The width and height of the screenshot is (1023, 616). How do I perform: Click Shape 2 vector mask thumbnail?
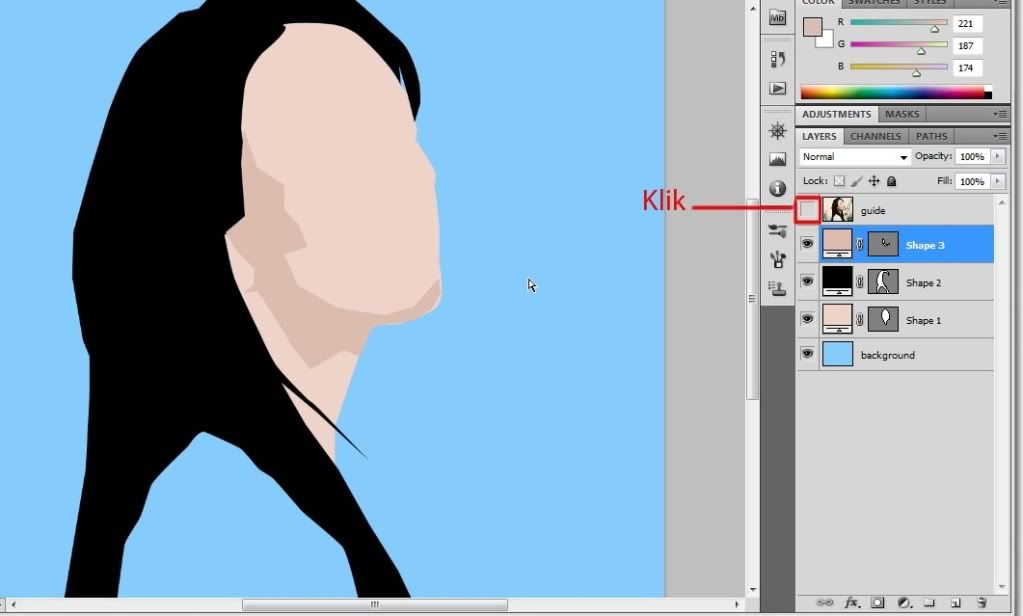tap(883, 282)
